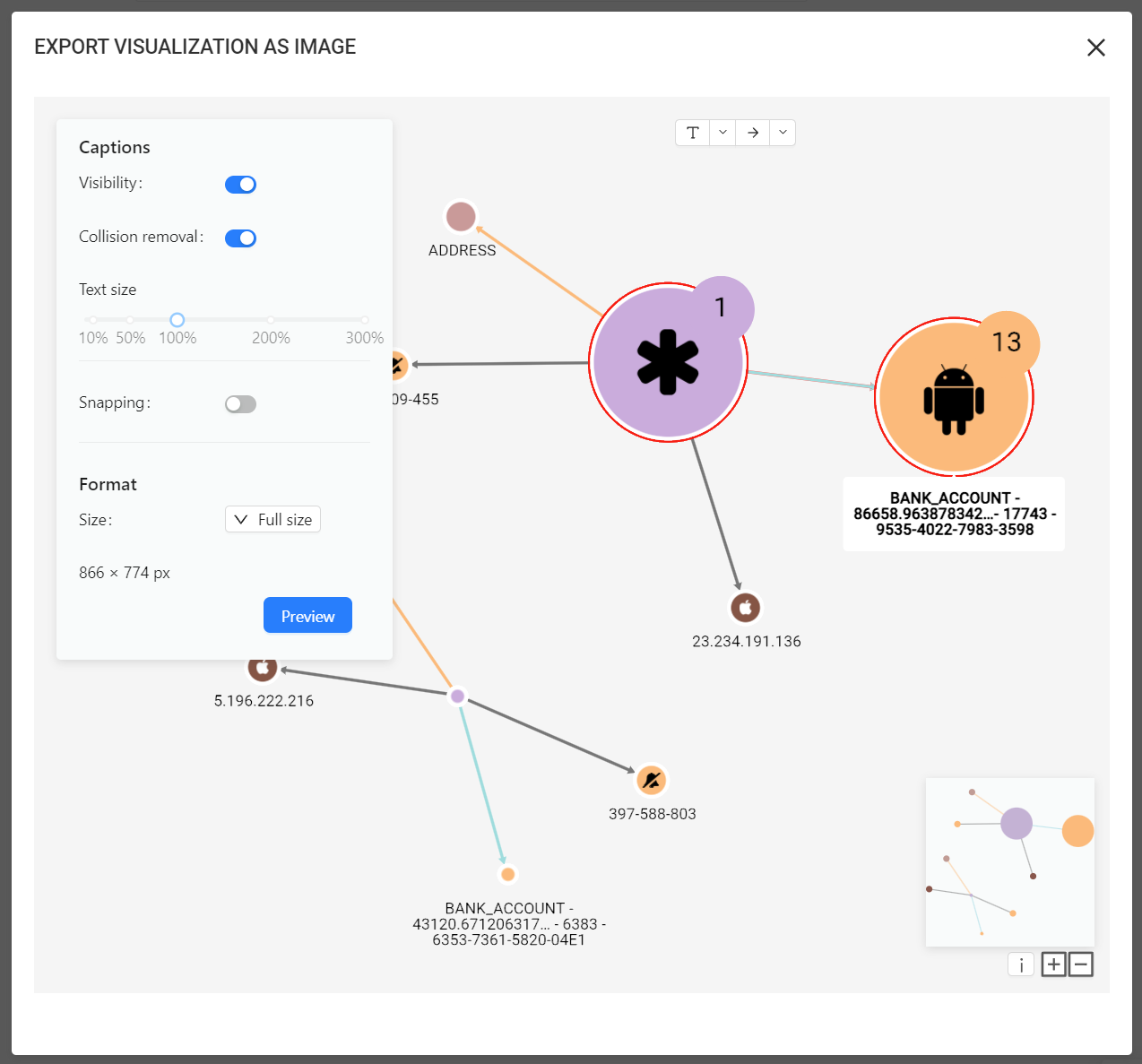Close the export visualization dialog
The image size is (1142, 1064).
click(x=1095, y=48)
